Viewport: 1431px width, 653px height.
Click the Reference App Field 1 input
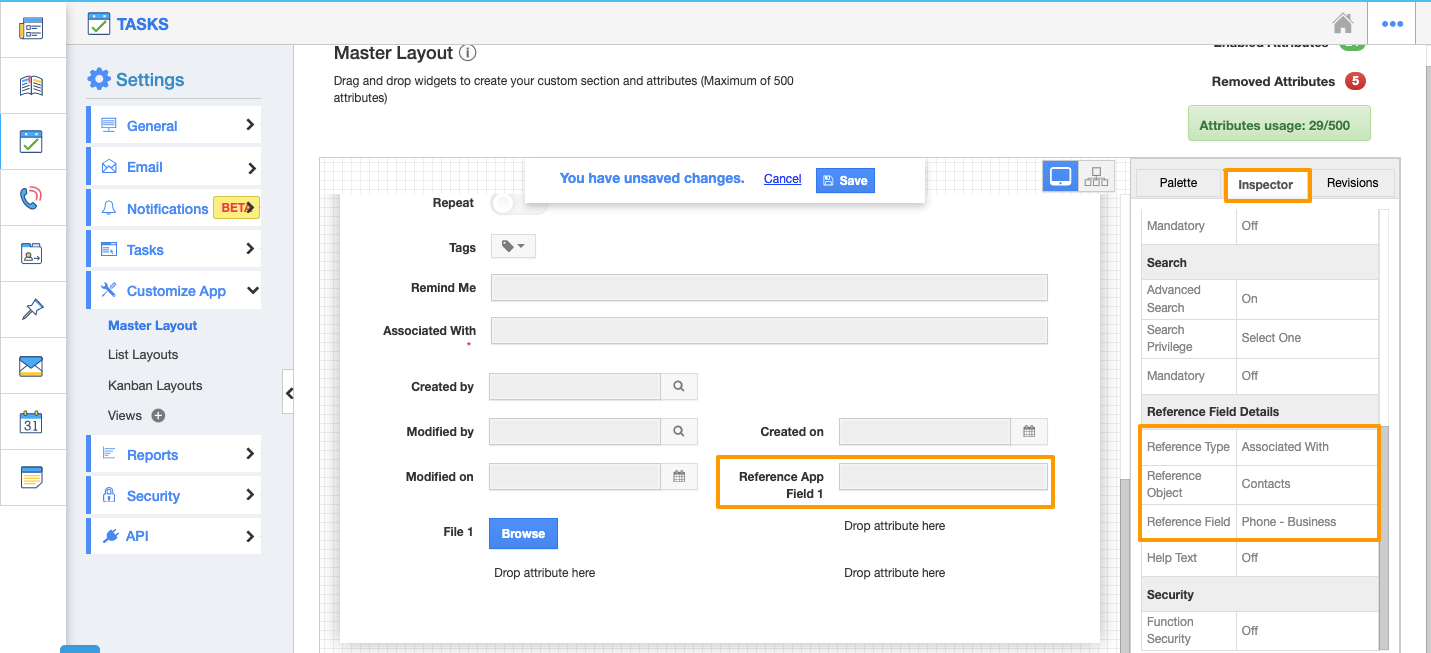click(943, 478)
